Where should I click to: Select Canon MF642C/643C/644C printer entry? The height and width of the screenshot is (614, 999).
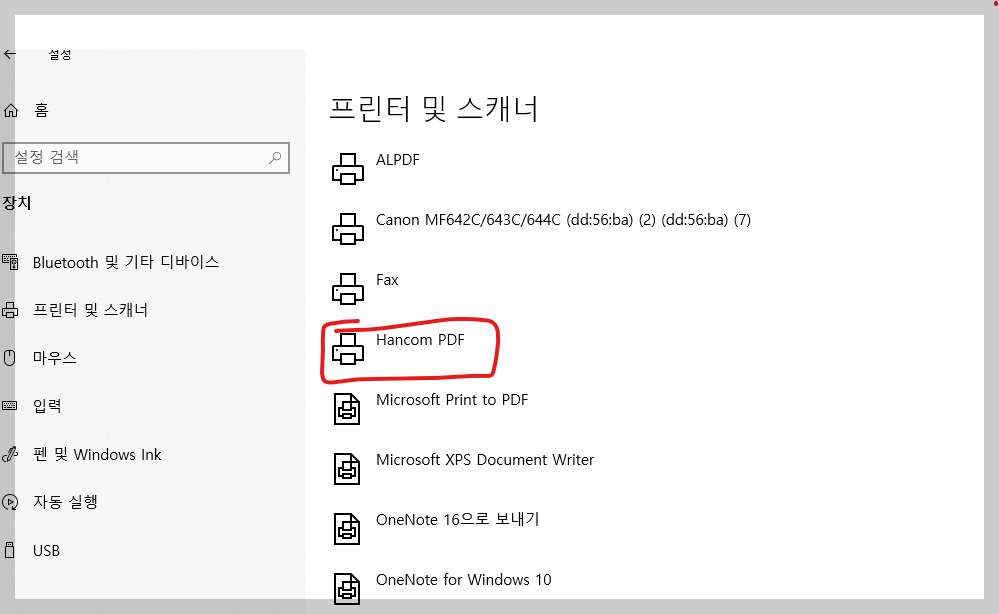click(x=563, y=220)
